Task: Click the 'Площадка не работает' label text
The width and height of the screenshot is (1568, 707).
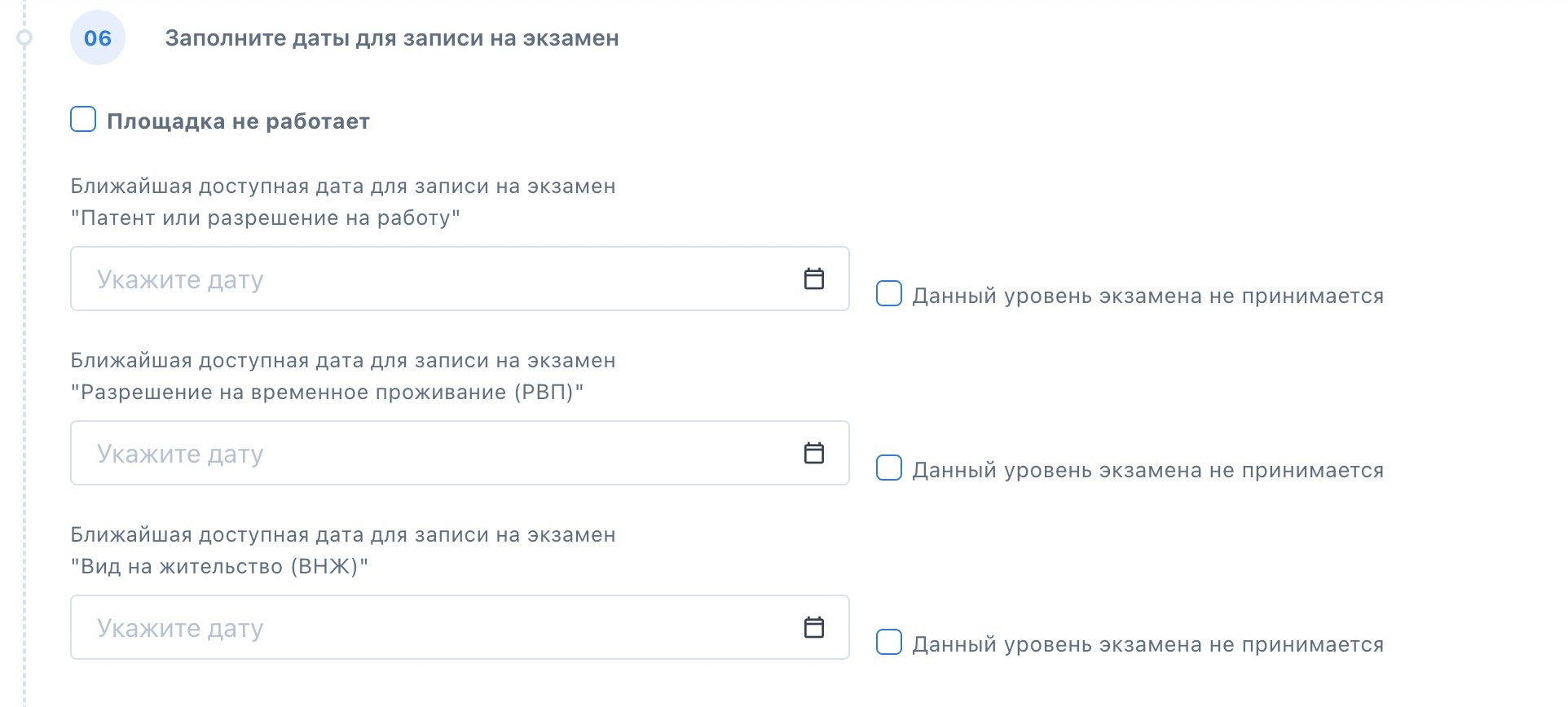Action: coord(238,121)
